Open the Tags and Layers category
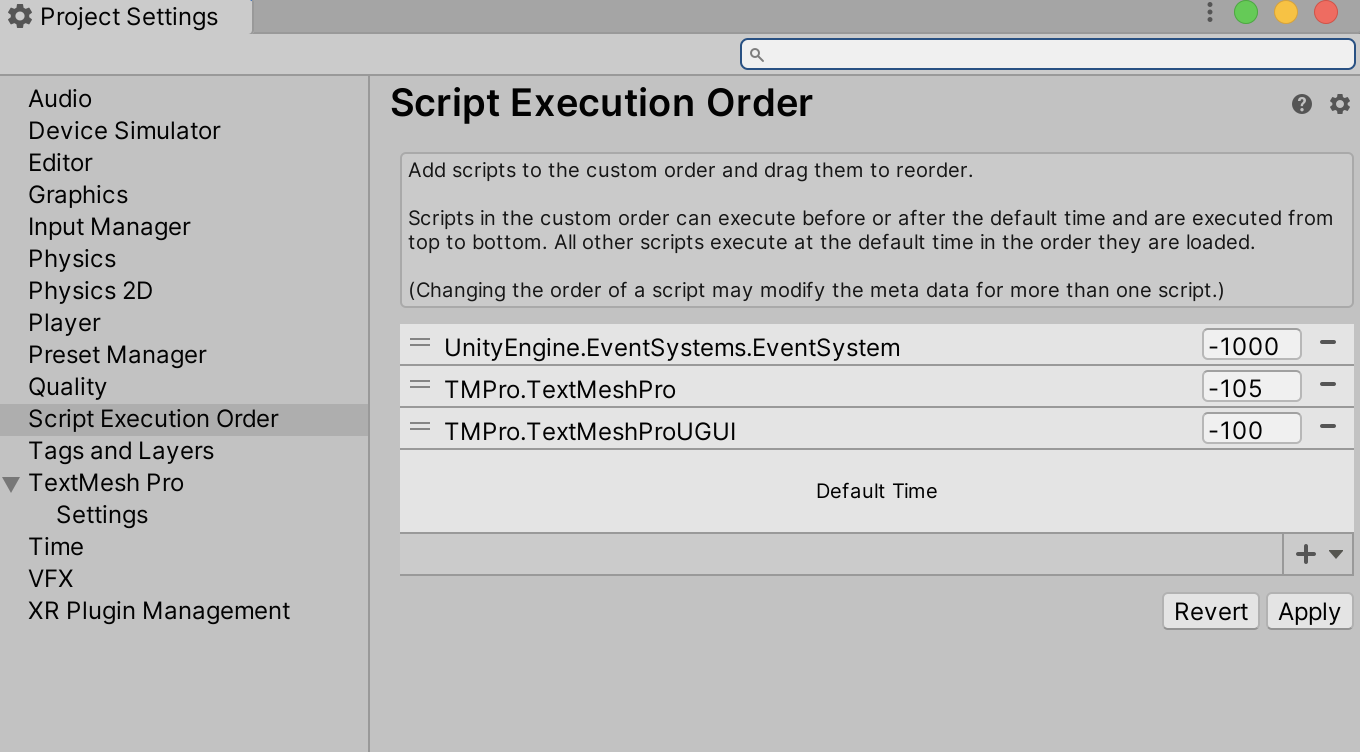The image size is (1360, 752). pos(121,451)
